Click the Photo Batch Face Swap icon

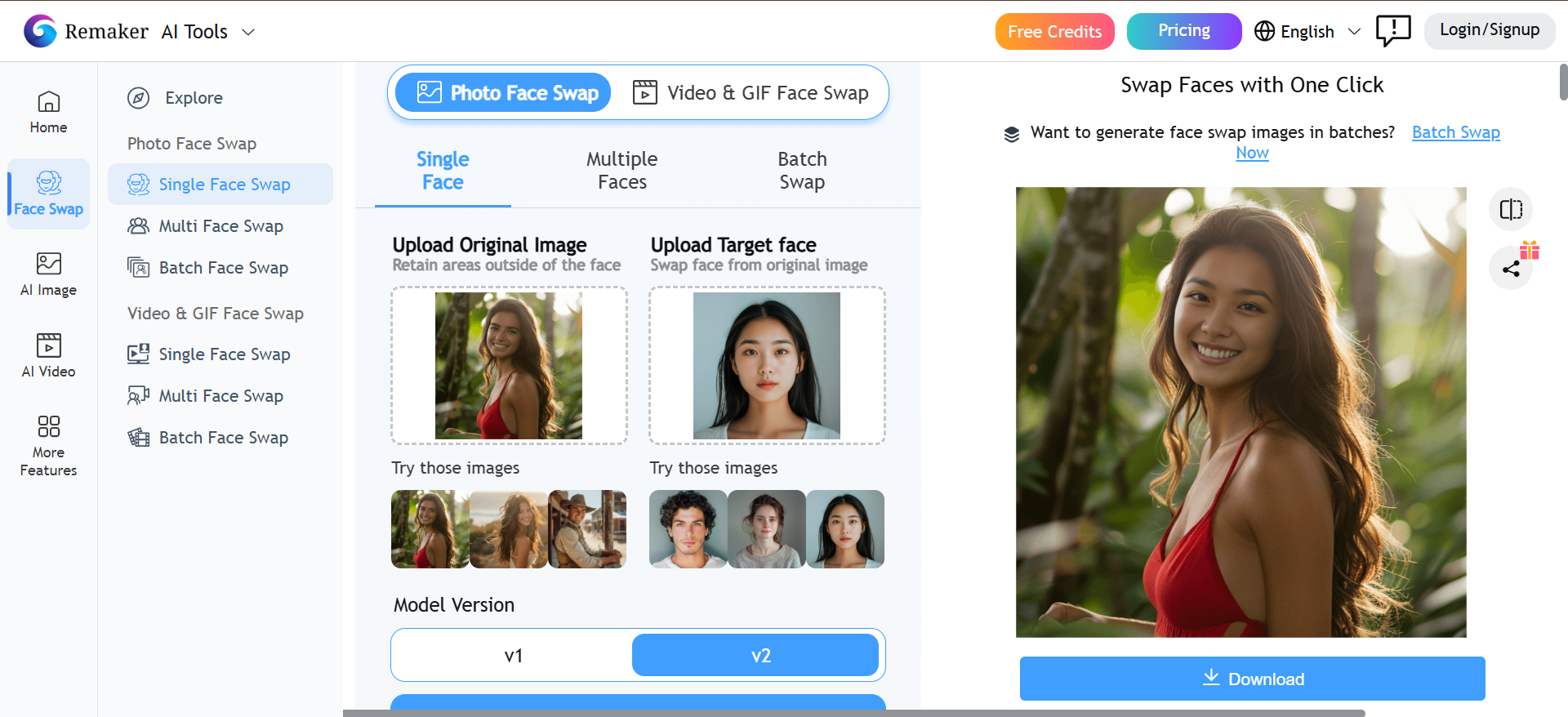[x=139, y=268]
